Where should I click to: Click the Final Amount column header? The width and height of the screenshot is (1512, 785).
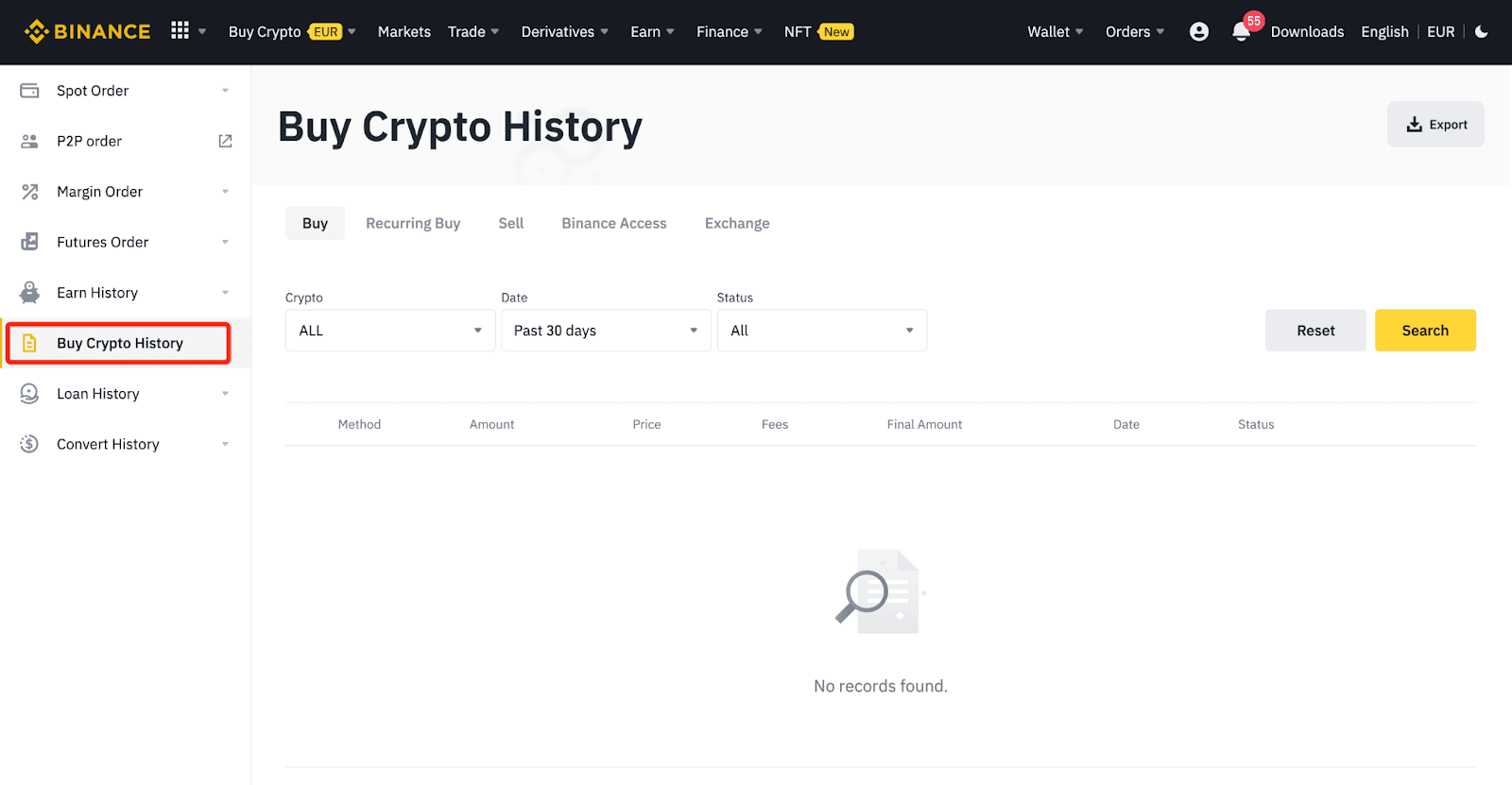pos(924,424)
